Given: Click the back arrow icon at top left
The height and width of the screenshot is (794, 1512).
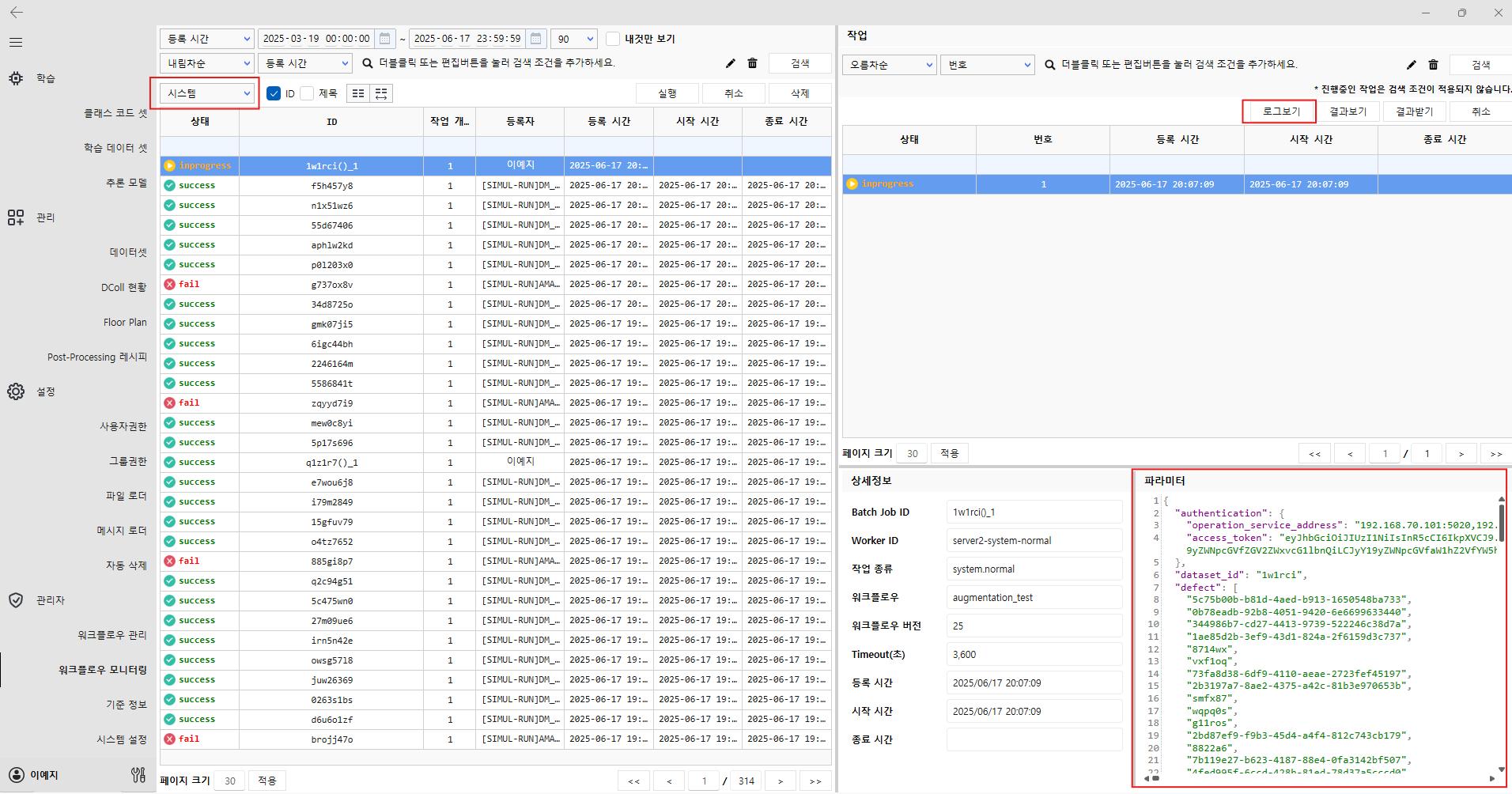Looking at the screenshot, I should (x=17, y=13).
